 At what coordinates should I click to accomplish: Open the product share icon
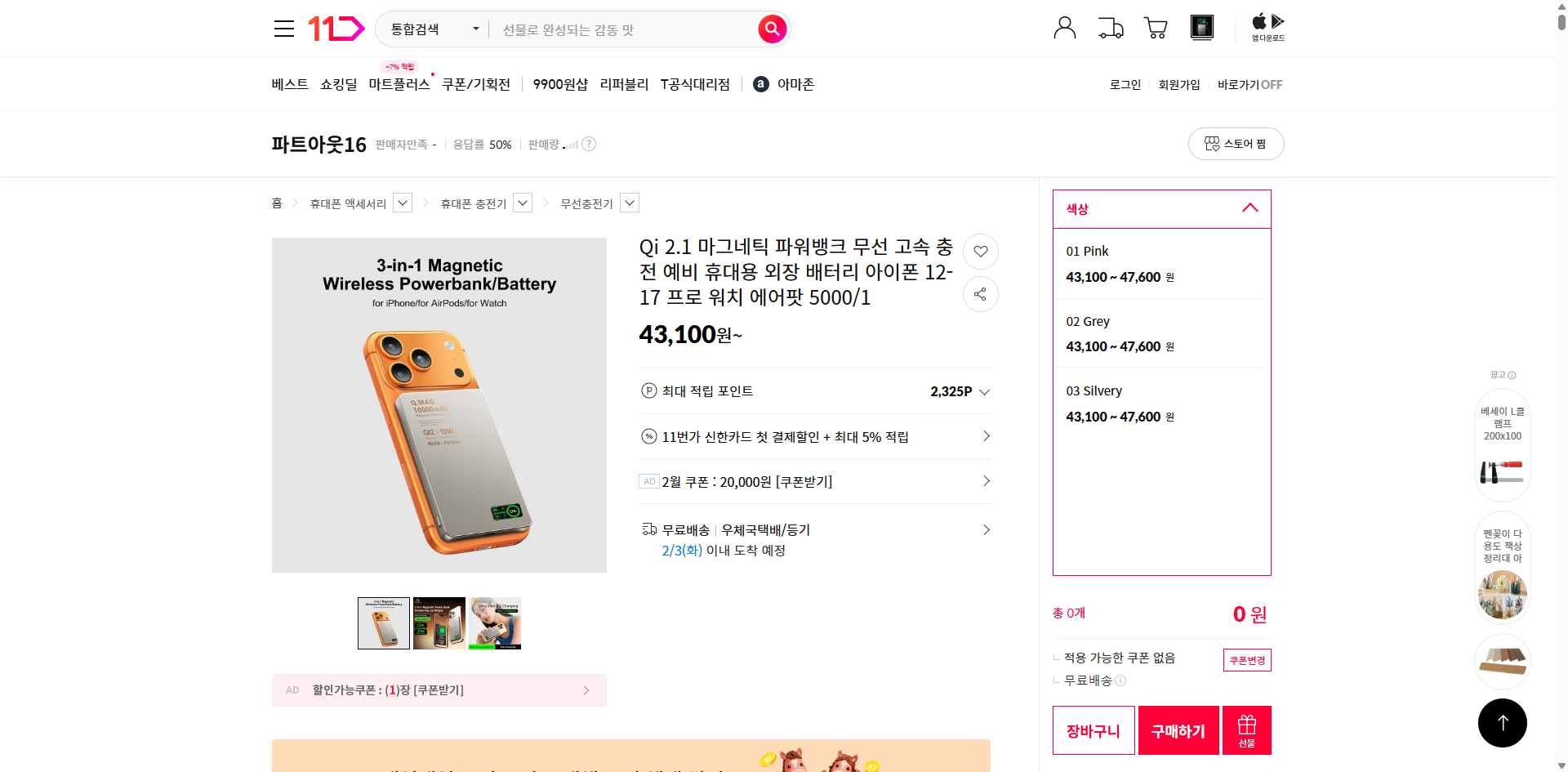pos(980,294)
